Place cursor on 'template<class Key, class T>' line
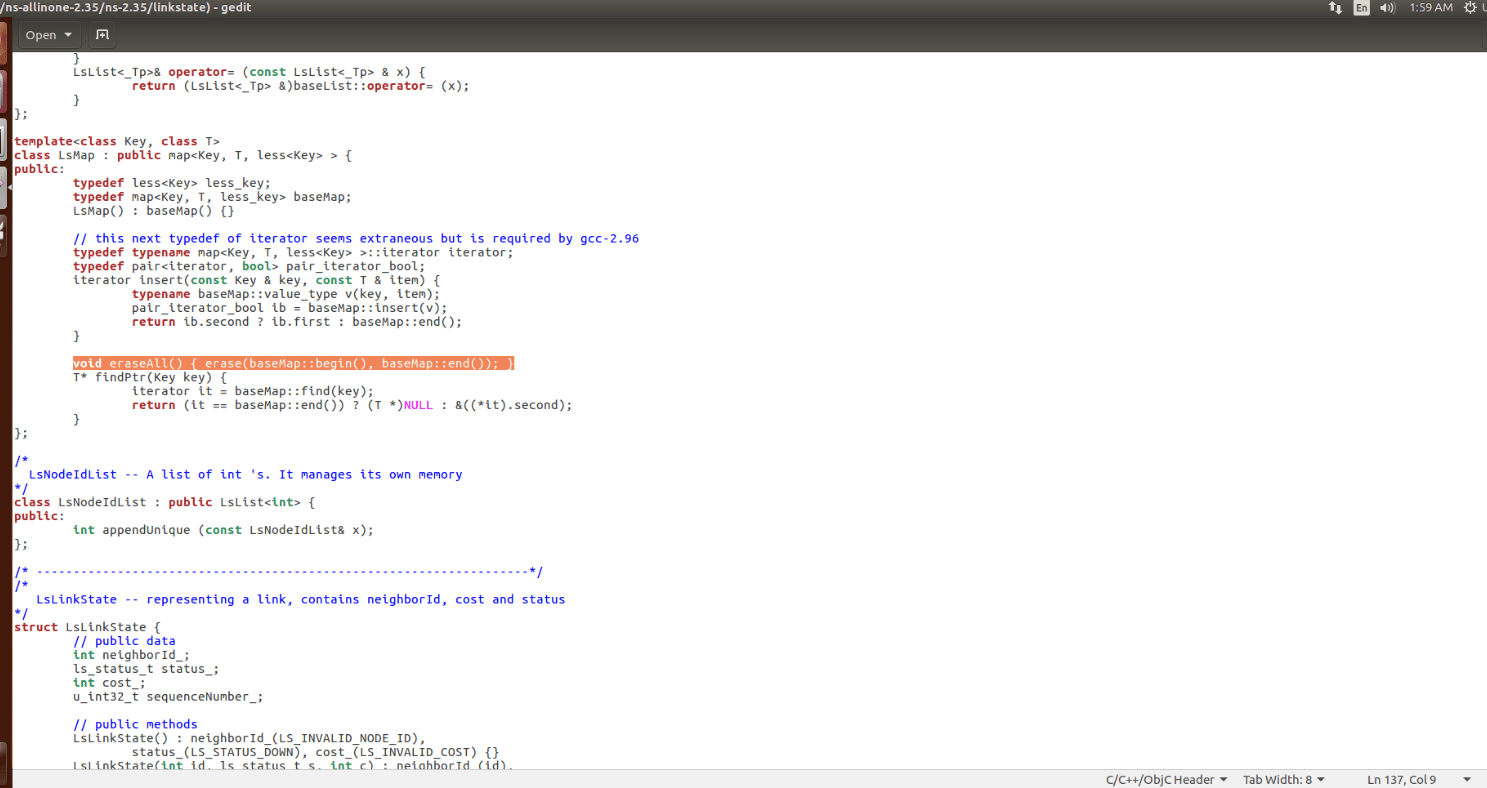Screen dimensions: 1487x788 point(117,141)
